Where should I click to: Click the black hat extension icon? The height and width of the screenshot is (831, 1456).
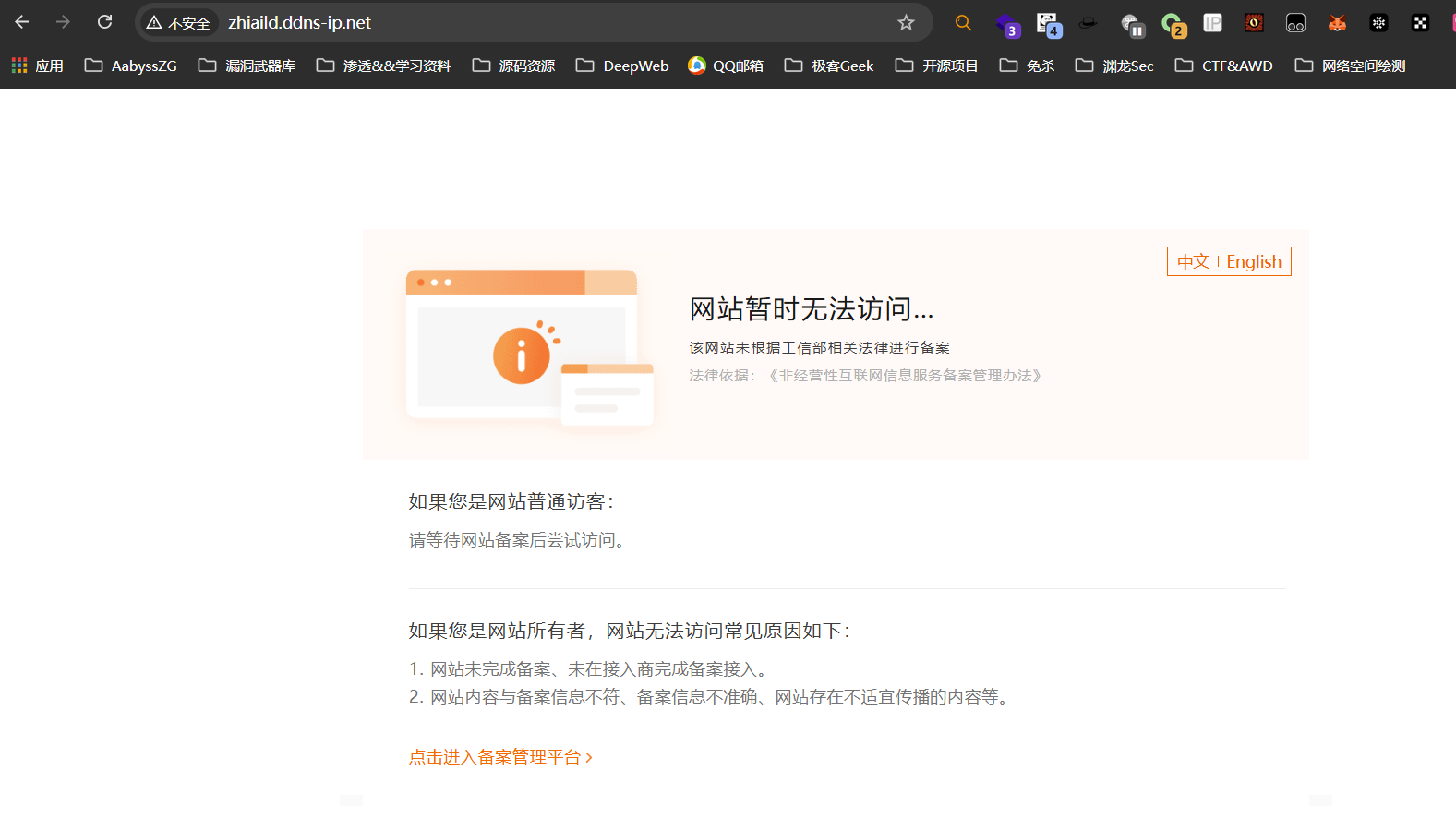pos(1089,23)
